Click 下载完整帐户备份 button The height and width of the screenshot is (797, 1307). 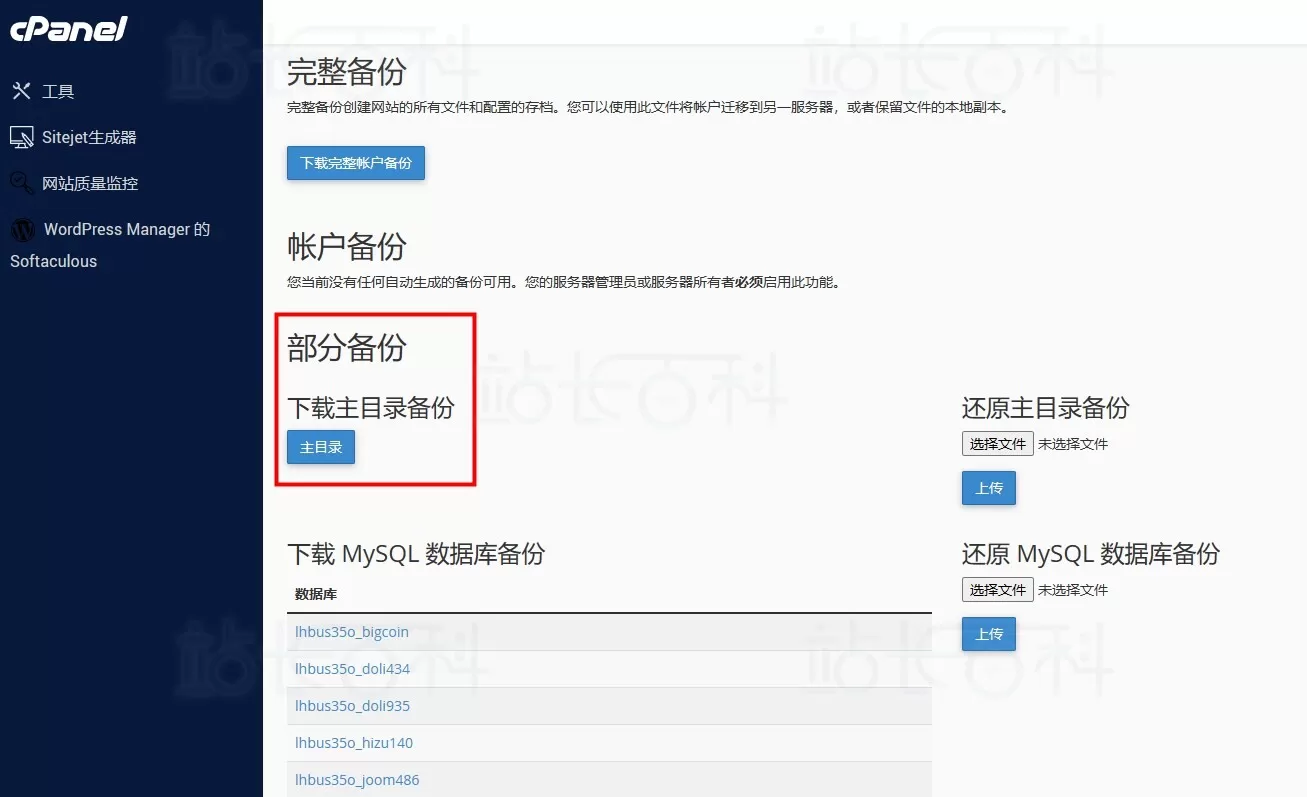click(355, 162)
